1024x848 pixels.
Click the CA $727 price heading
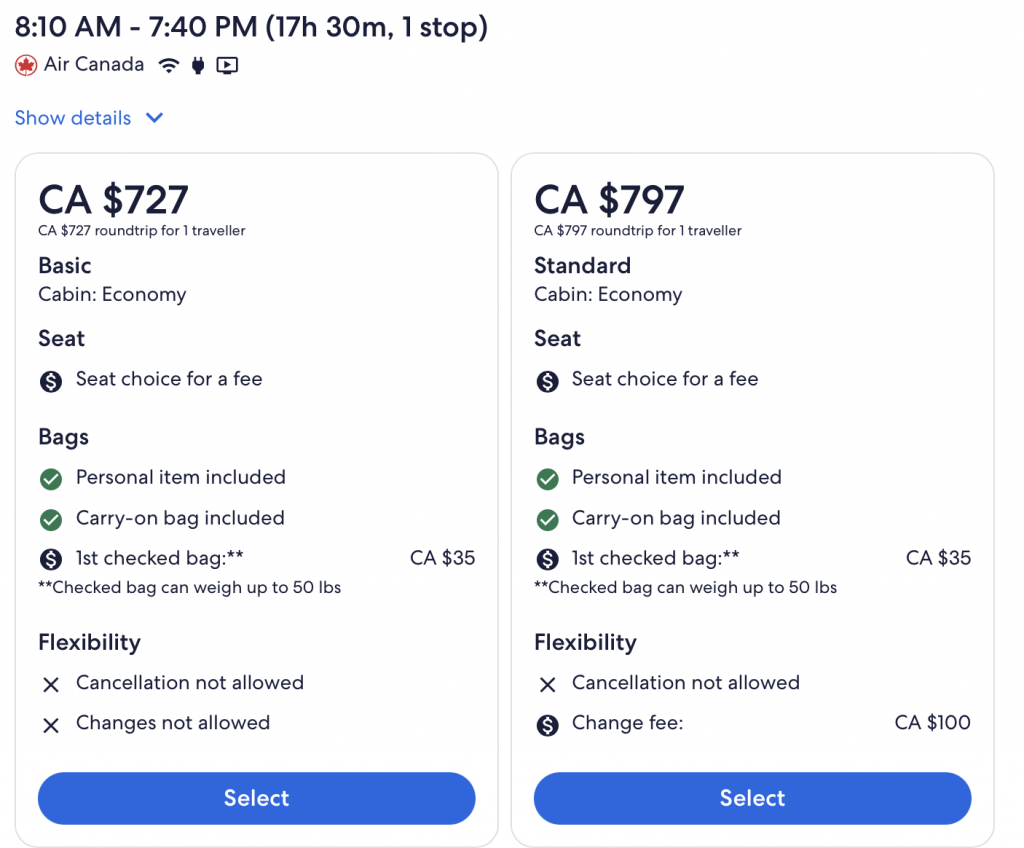click(x=113, y=200)
